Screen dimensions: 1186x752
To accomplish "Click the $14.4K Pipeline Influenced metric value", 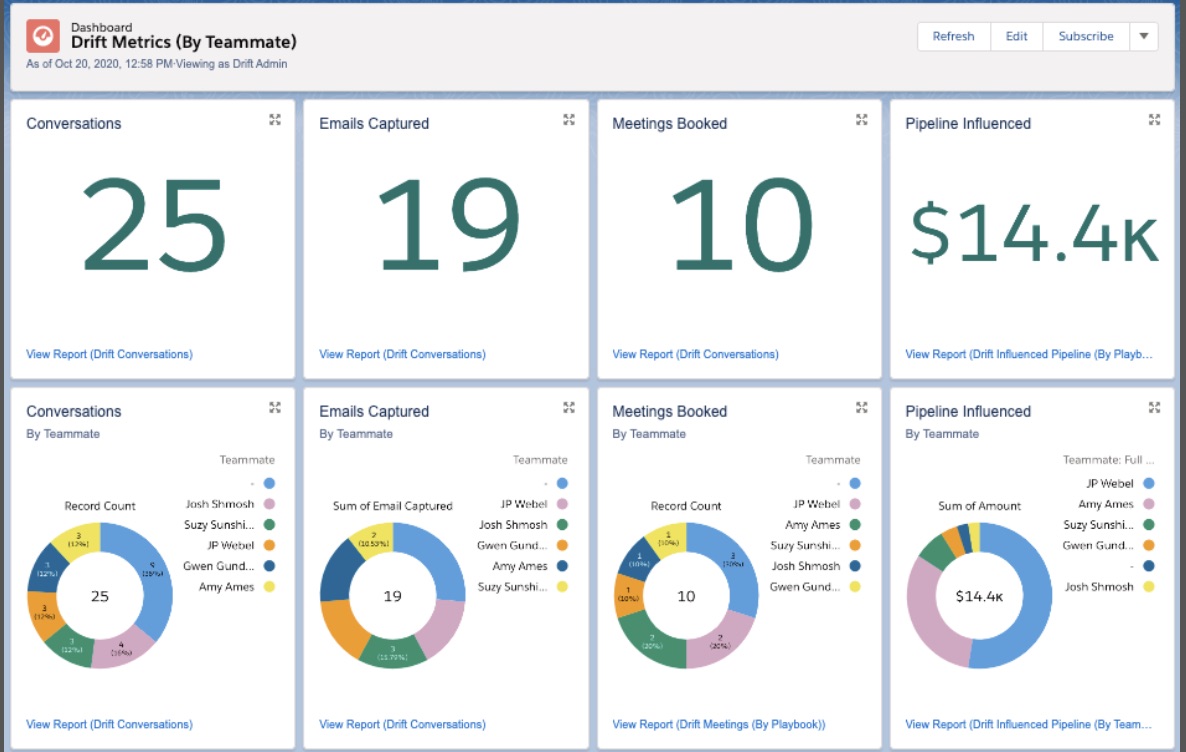I will click(1033, 233).
